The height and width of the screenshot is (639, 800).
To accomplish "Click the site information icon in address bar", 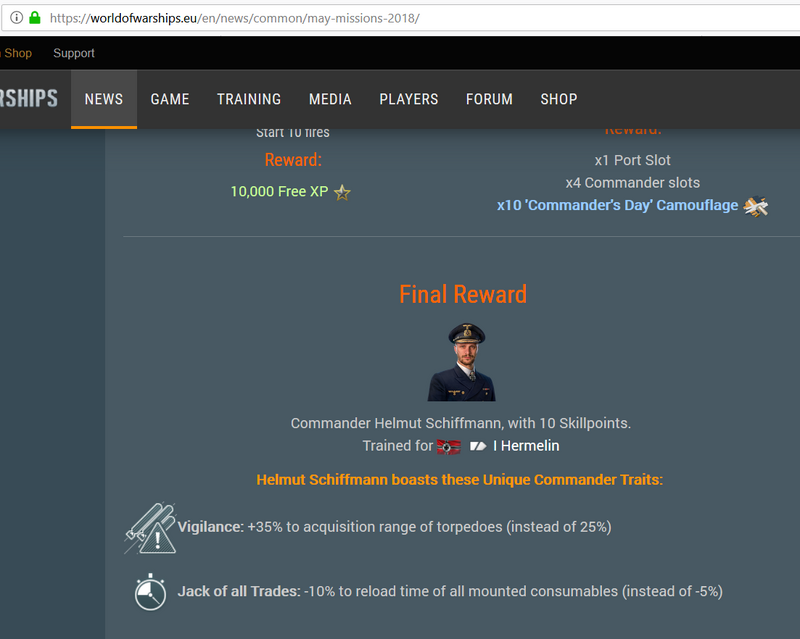I will click(16, 18).
